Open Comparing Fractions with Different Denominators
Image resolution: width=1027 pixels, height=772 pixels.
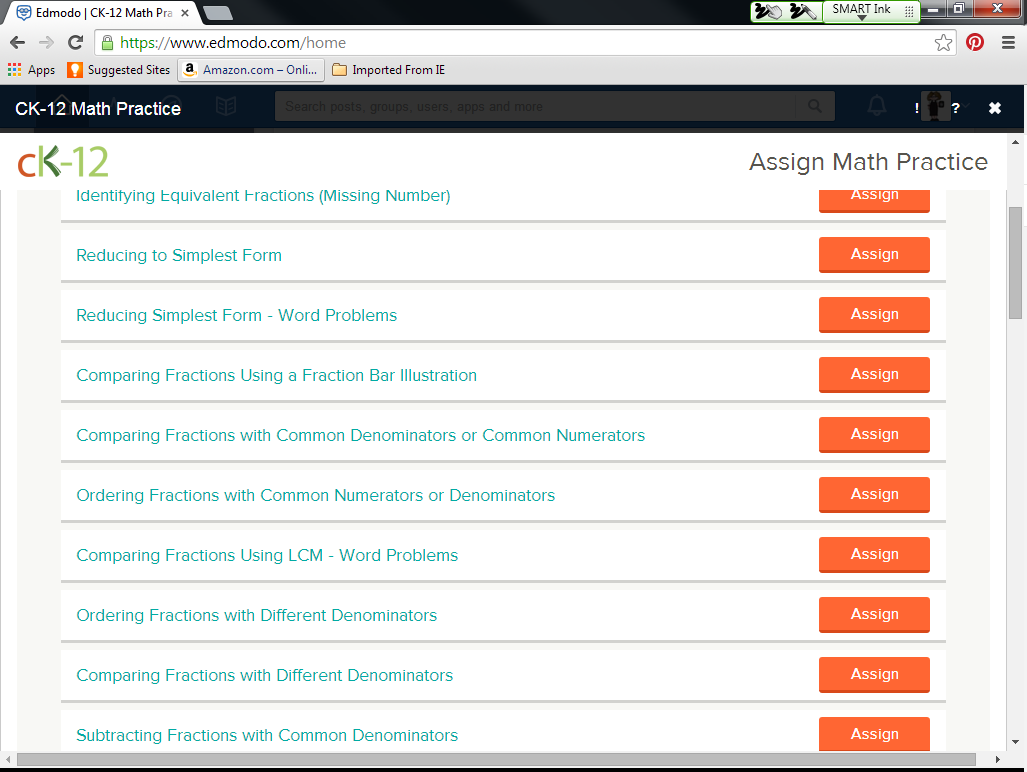click(x=265, y=675)
